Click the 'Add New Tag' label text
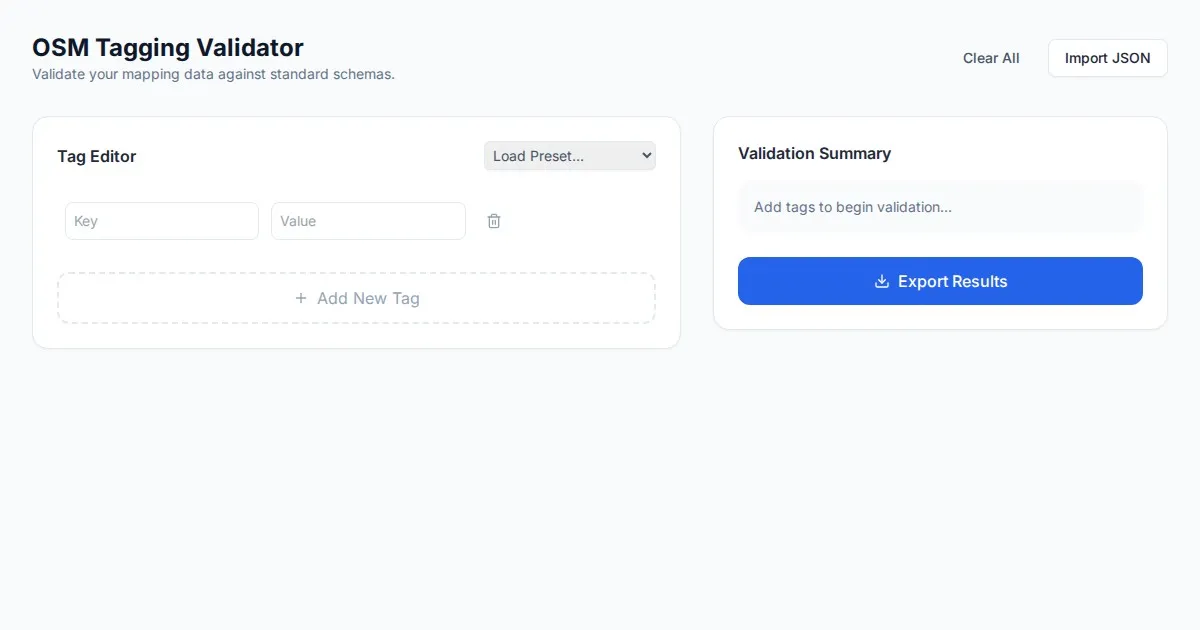The height and width of the screenshot is (630, 1200). (368, 298)
